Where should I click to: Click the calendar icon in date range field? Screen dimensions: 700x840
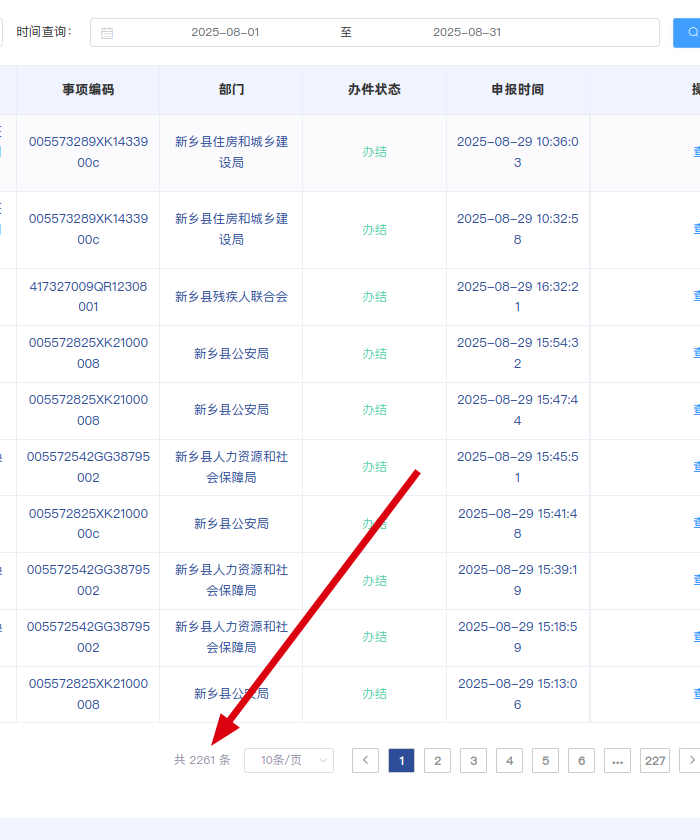107,33
